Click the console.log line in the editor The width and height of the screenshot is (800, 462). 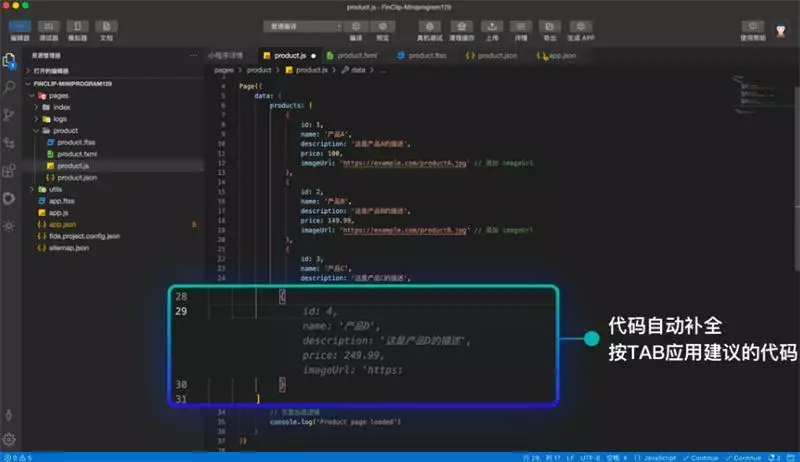[x=335, y=422]
